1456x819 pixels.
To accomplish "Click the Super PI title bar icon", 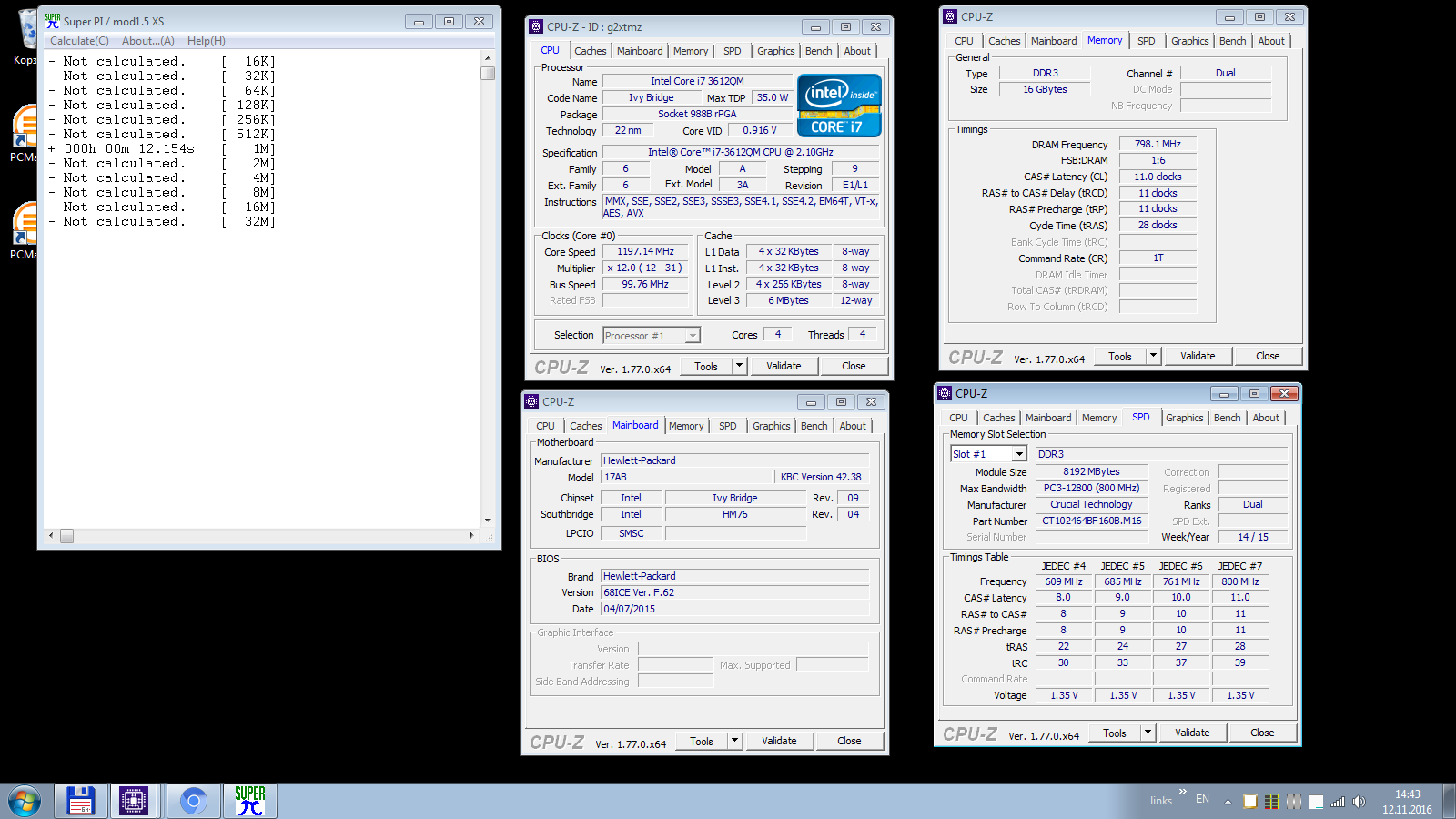I will [53, 21].
